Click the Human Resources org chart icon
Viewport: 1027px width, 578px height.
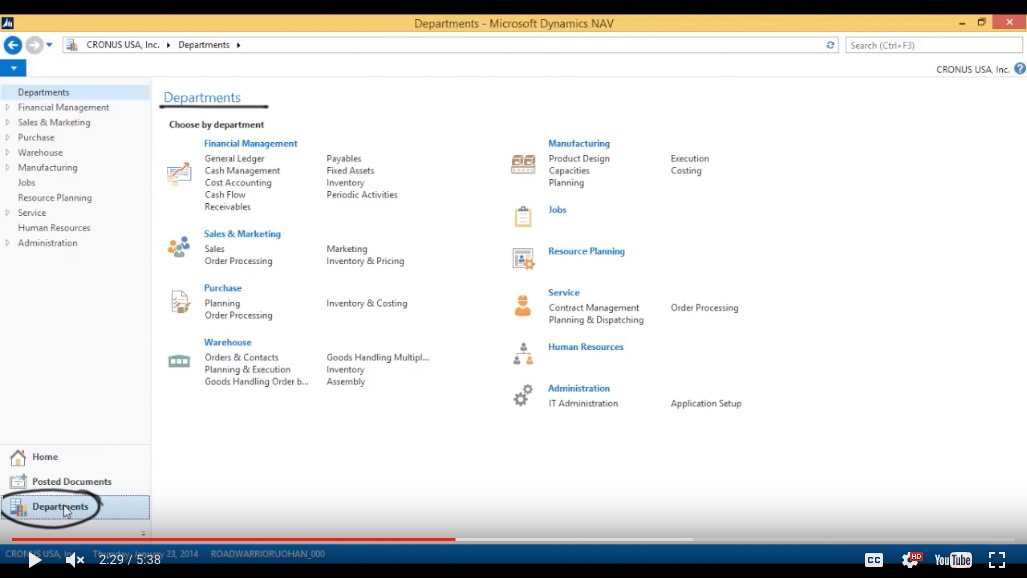point(523,354)
